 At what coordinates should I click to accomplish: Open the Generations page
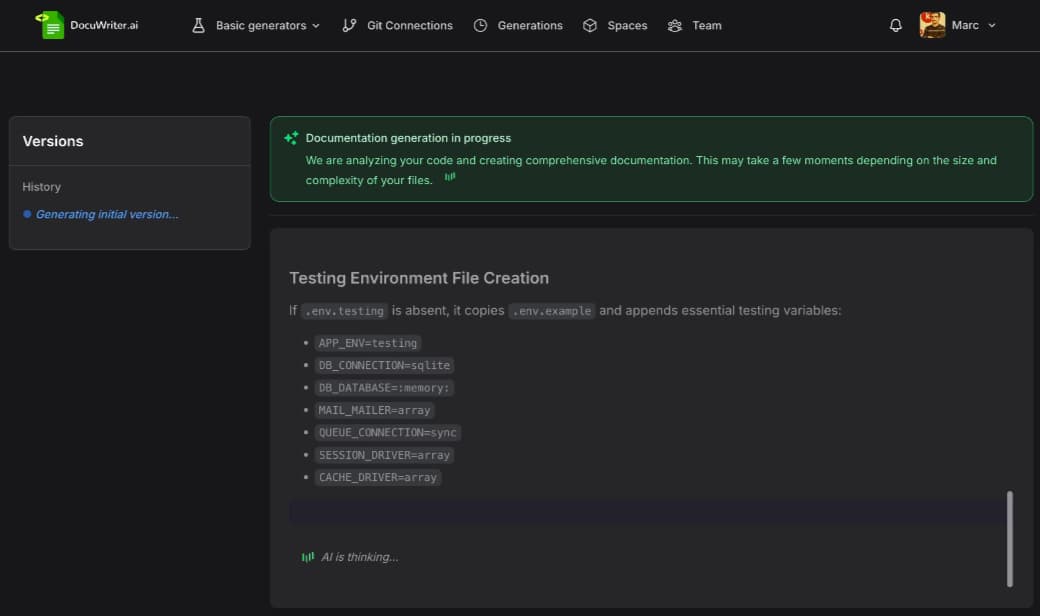(x=529, y=25)
